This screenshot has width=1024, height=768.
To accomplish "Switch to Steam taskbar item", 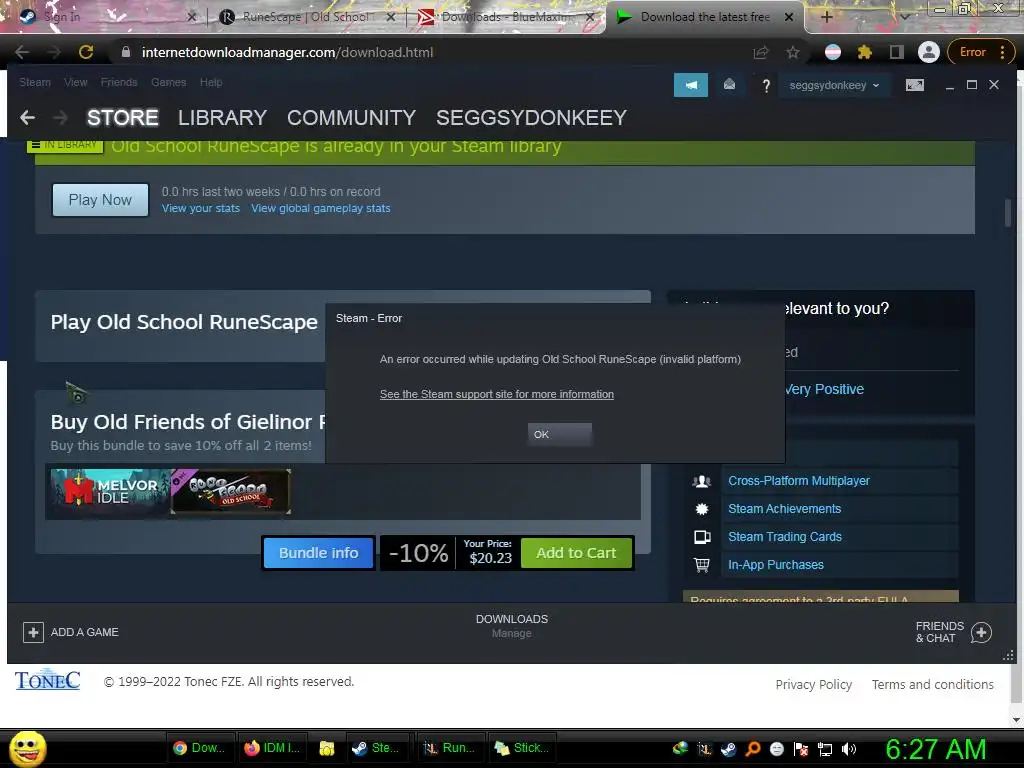I will pyautogui.click(x=377, y=748).
